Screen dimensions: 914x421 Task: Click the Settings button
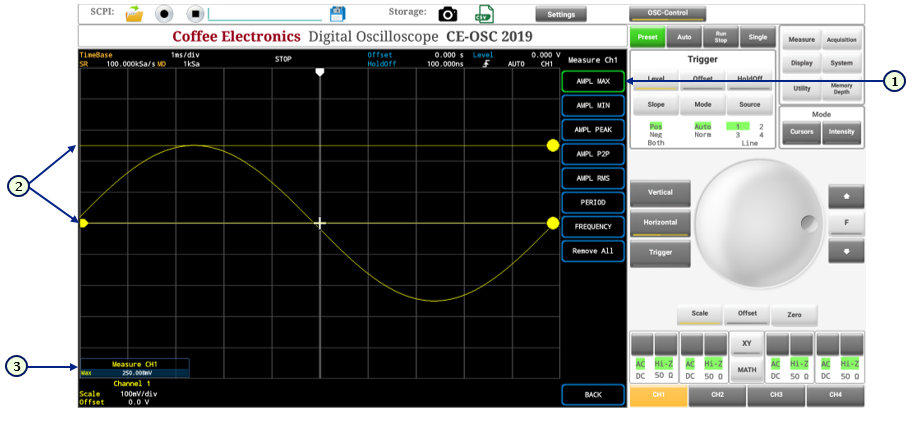click(x=561, y=14)
